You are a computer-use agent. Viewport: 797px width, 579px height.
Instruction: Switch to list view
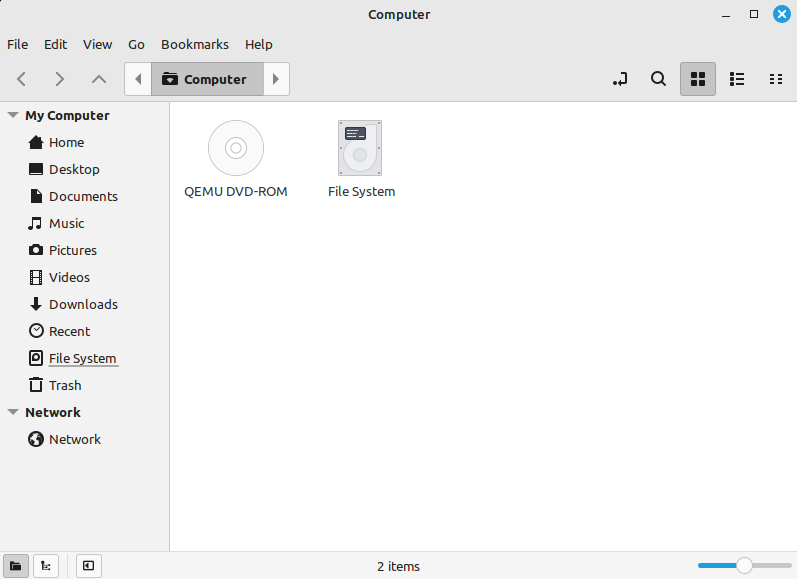(x=737, y=79)
